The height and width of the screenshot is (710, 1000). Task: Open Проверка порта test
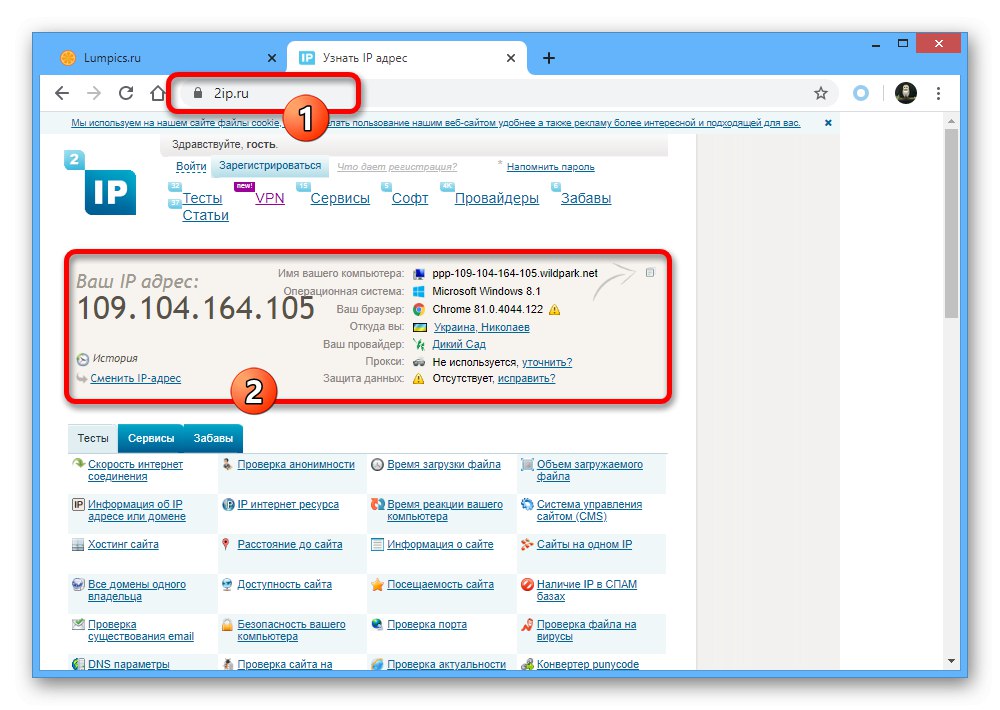427,625
